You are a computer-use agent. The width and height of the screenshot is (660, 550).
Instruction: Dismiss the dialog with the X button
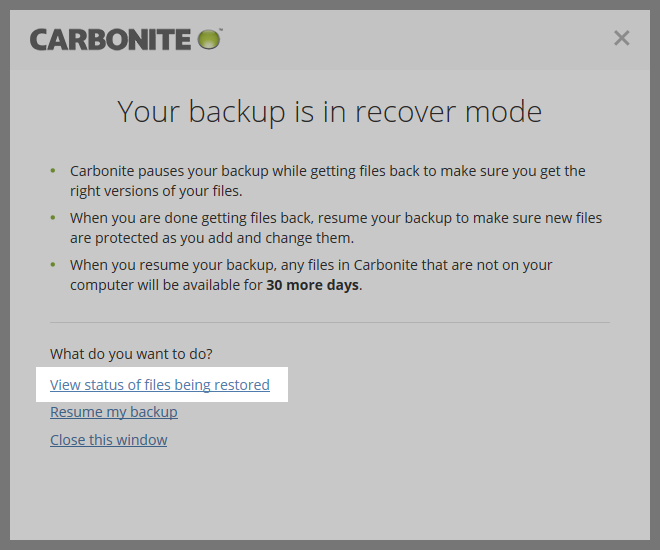click(621, 38)
